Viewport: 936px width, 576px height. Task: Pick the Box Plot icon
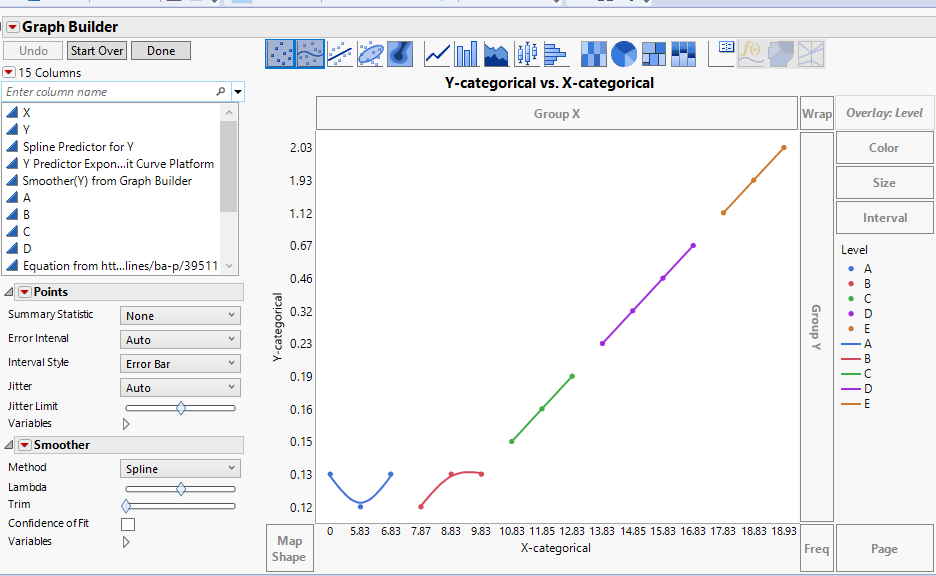pyautogui.click(x=526, y=54)
